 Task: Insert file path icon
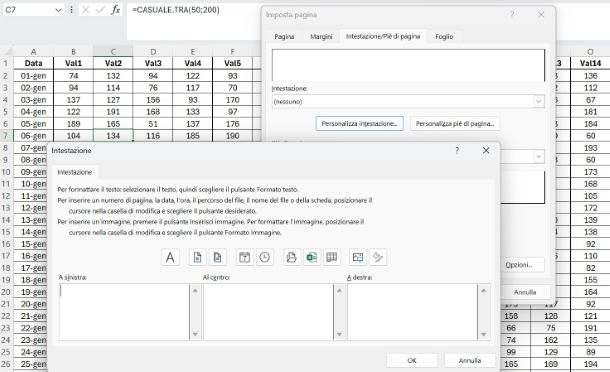tap(292, 257)
